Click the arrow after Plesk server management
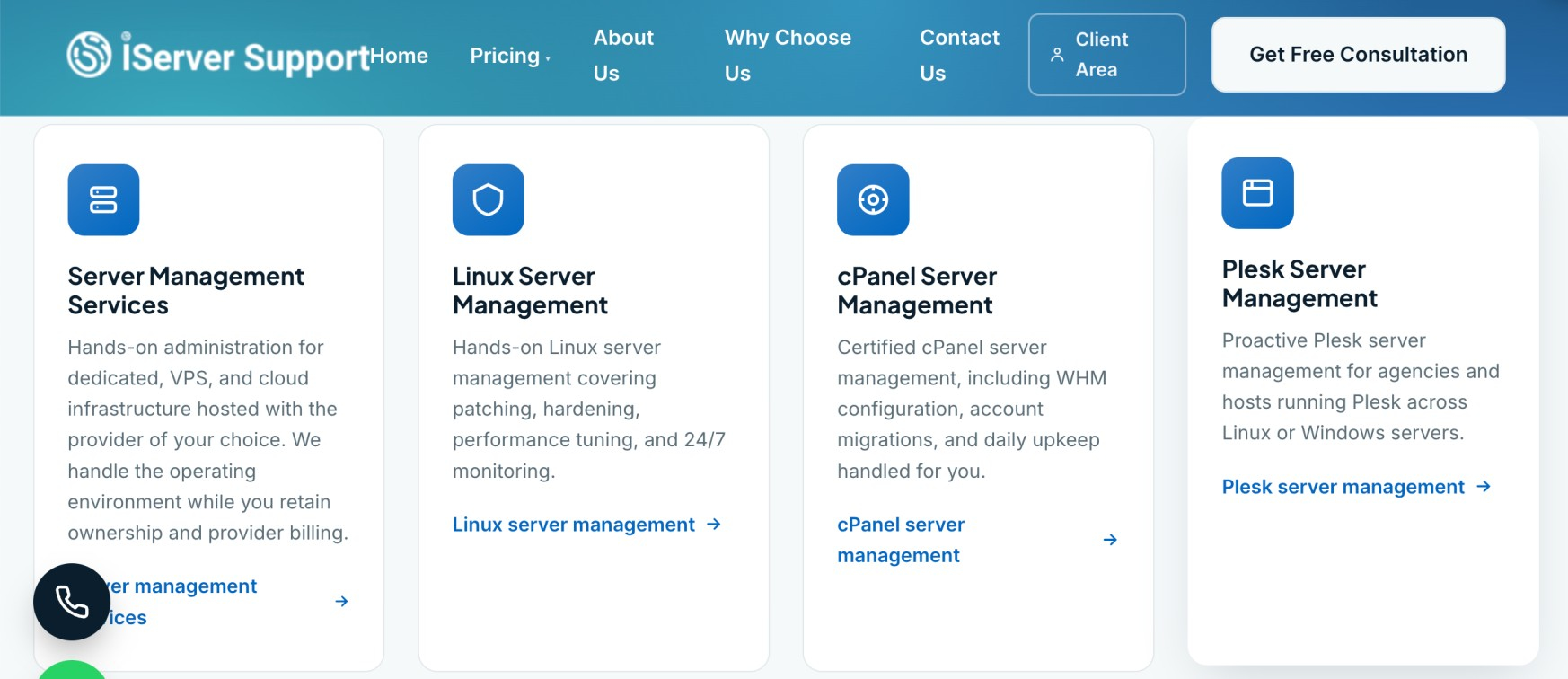 [x=1484, y=487]
